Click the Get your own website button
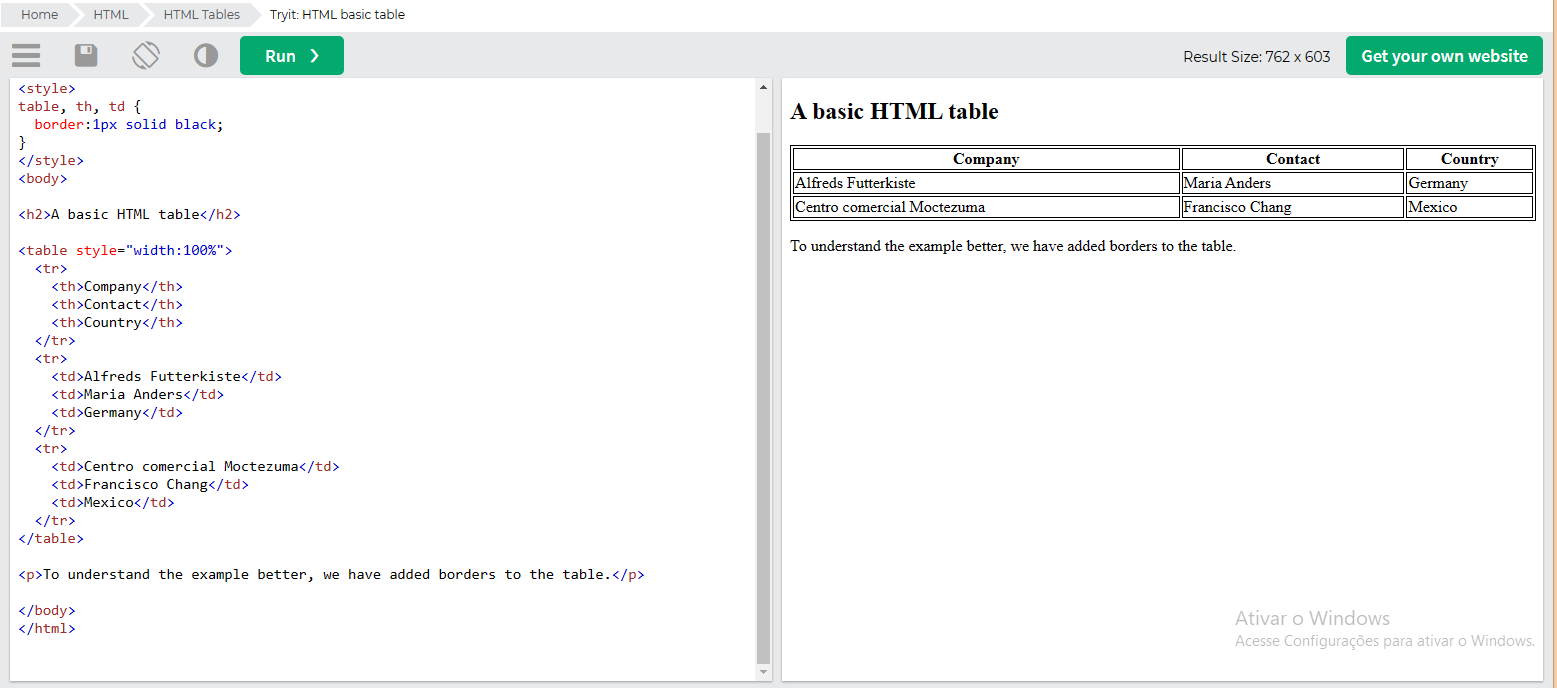1557x688 pixels. click(1443, 55)
